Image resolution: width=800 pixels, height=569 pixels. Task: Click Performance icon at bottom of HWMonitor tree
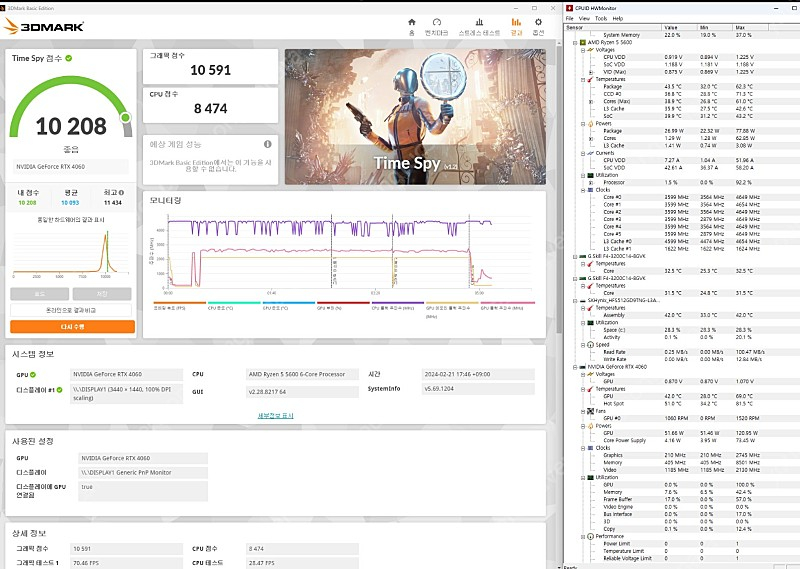[x=590, y=536]
